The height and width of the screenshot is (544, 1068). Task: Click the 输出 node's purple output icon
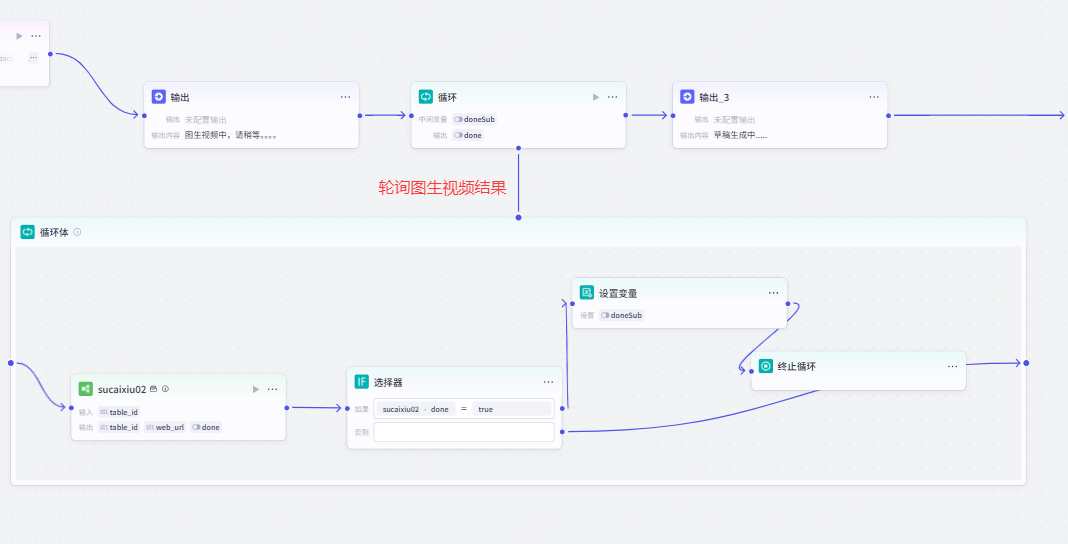(158, 97)
